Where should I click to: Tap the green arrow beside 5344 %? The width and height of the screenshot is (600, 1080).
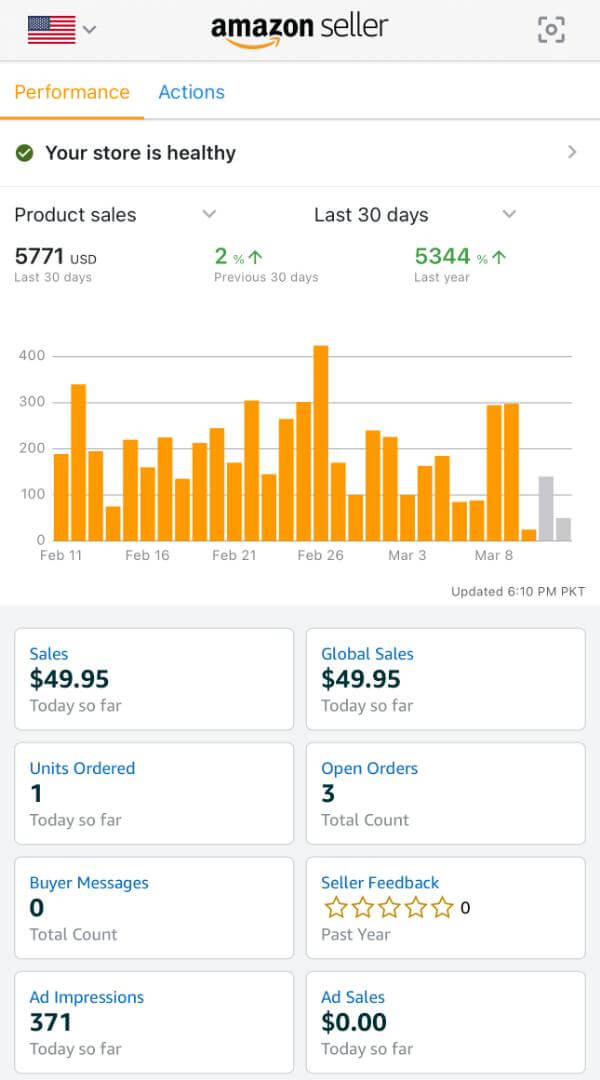499,257
